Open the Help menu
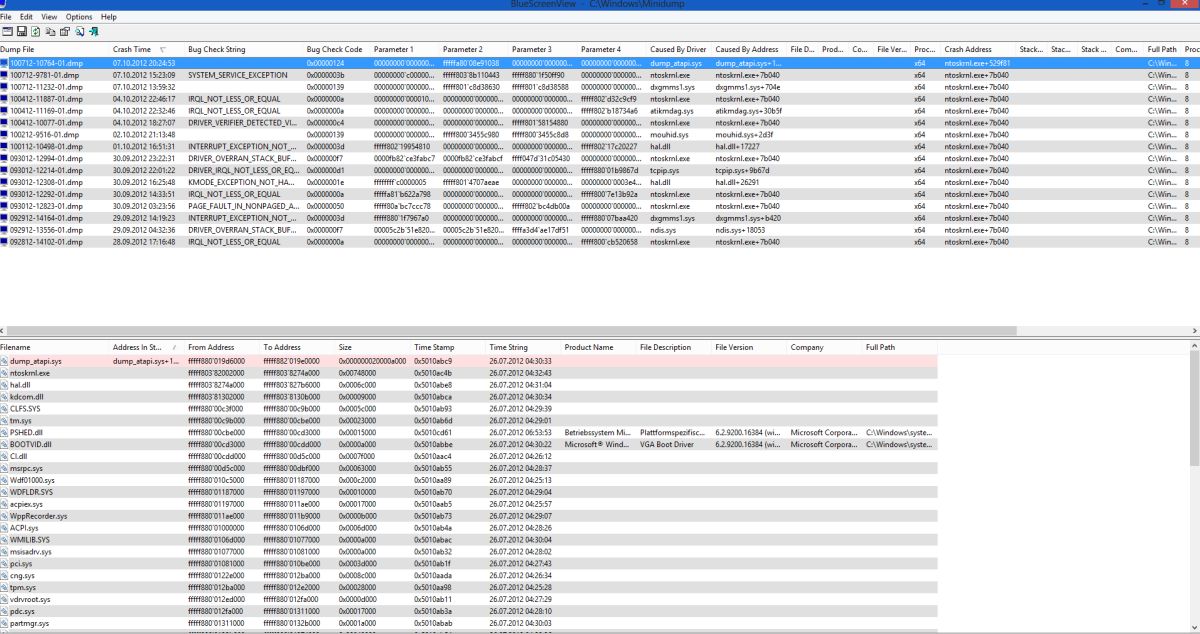This screenshot has height=634, width=1200. tap(109, 17)
